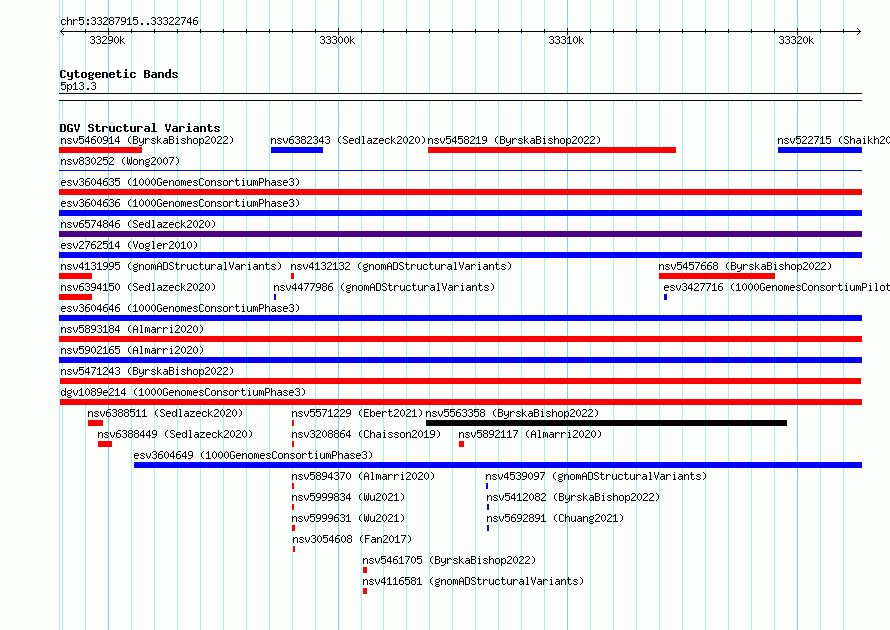890x630 pixels.
Task: Open nsv830252 (Wong2007) variant label
Action: pos(120,161)
